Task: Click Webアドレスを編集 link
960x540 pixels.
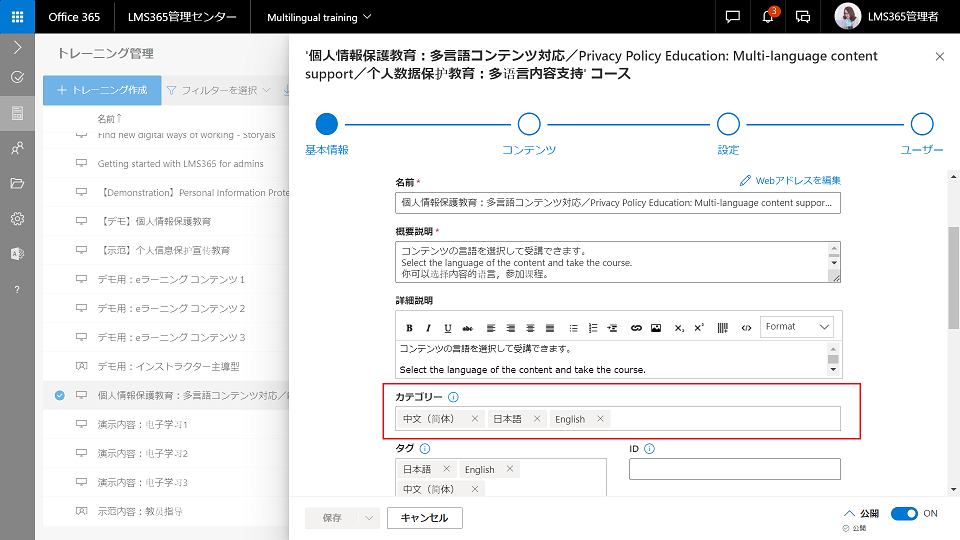Action: tap(790, 181)
